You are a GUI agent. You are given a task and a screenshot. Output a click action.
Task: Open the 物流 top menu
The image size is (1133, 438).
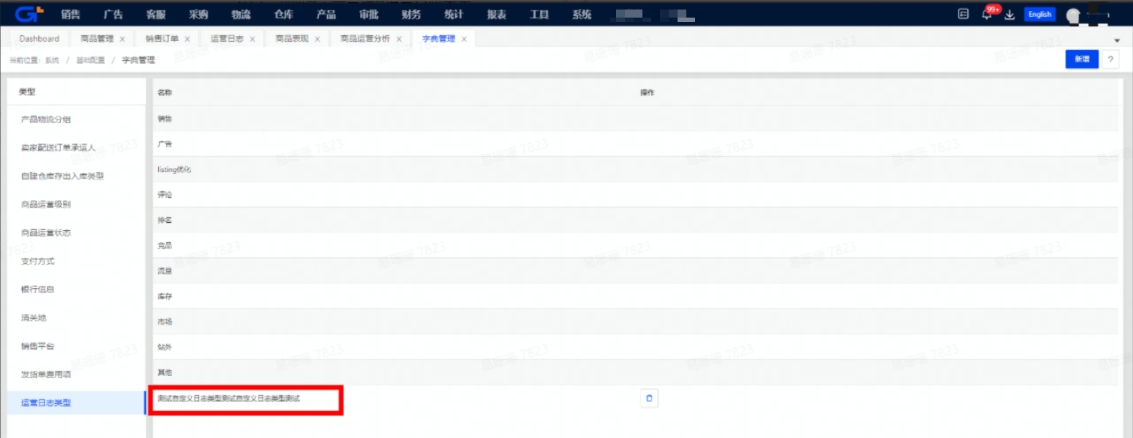pyautogui.click(x=241, y=14)
